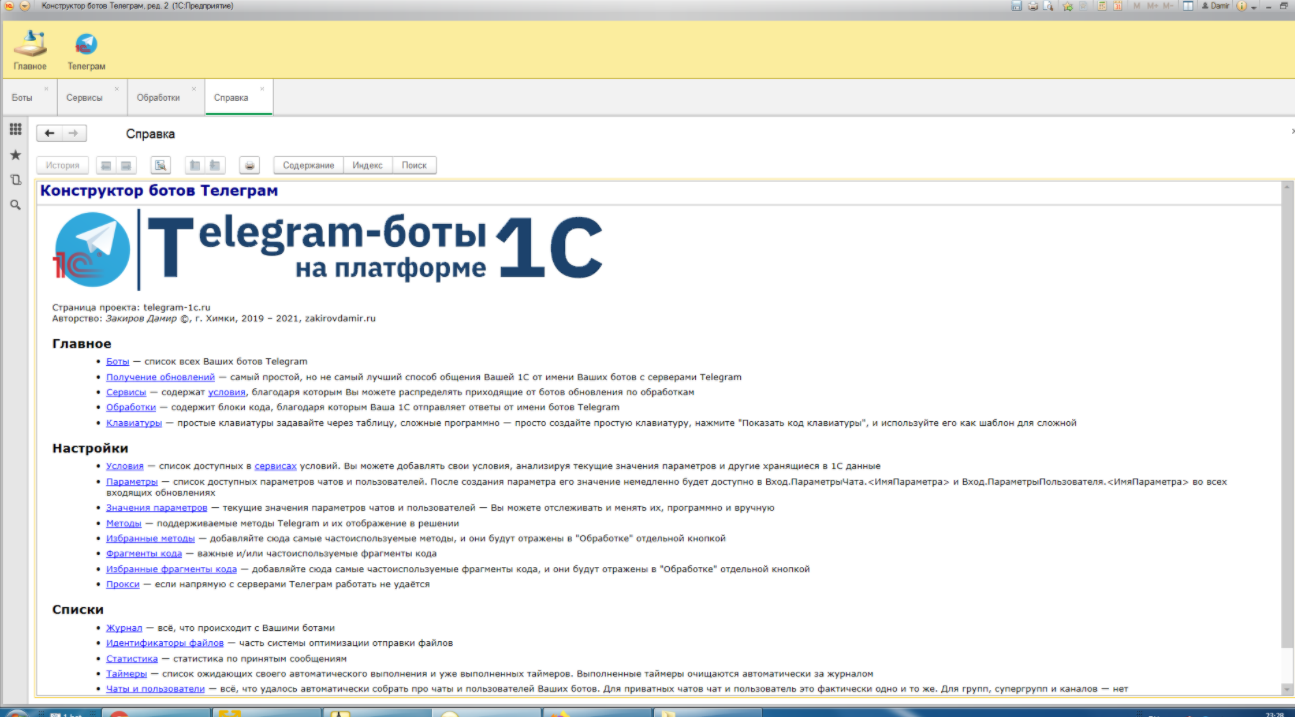Click the Содержание button
The height and width of the screenshot is (717, 1295).
pos(308,165)
